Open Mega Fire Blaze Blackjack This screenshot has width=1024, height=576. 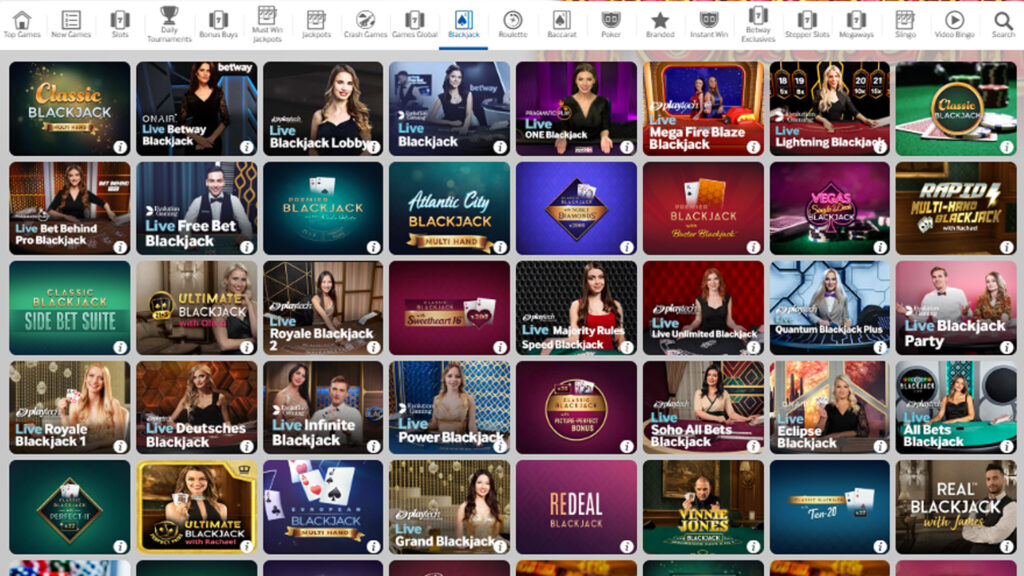(703, 108)
